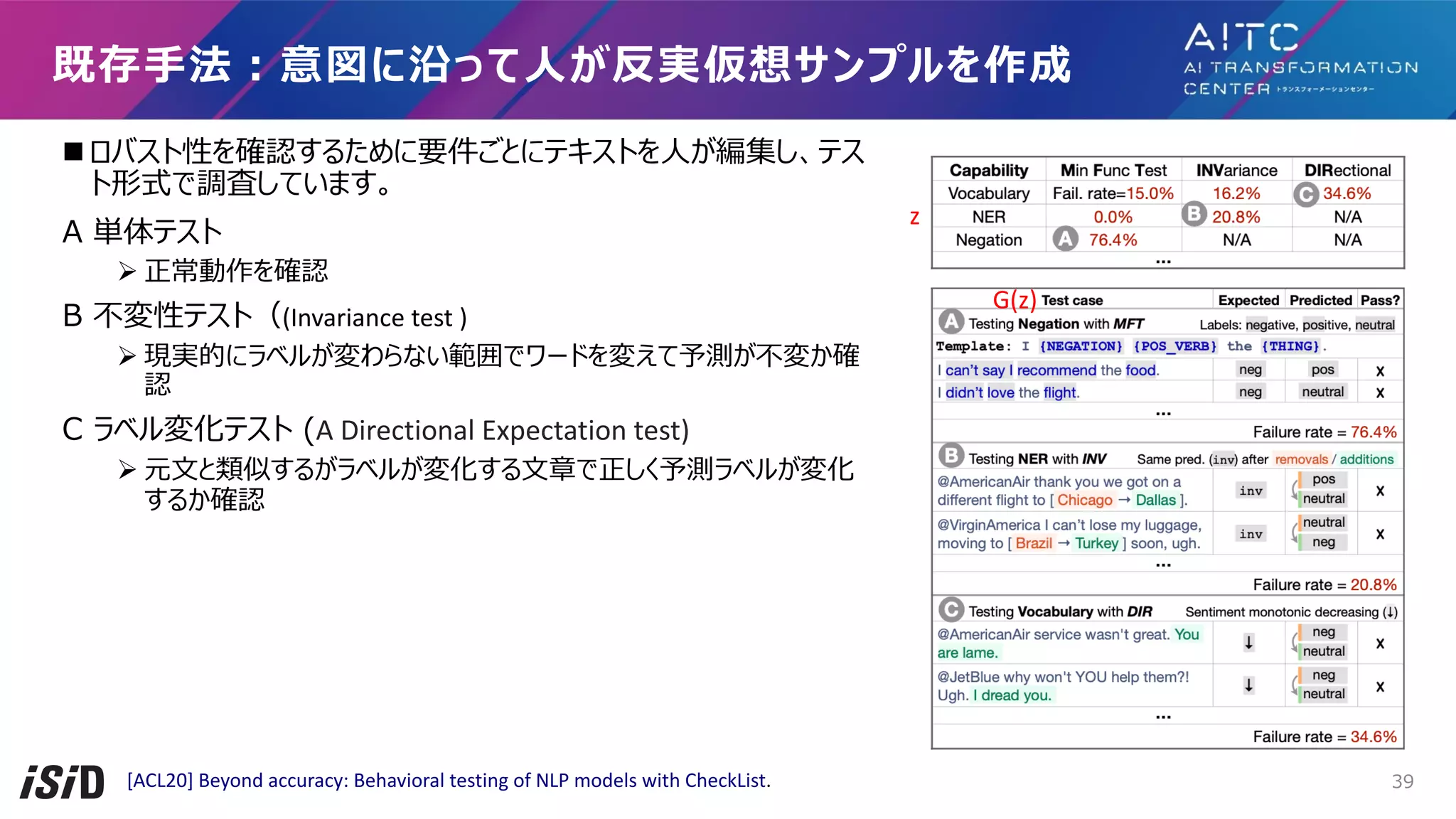This screenshot has height=819, width=1456.
Task: Click circled B next to Testing NER
Action: click(951, 456)
